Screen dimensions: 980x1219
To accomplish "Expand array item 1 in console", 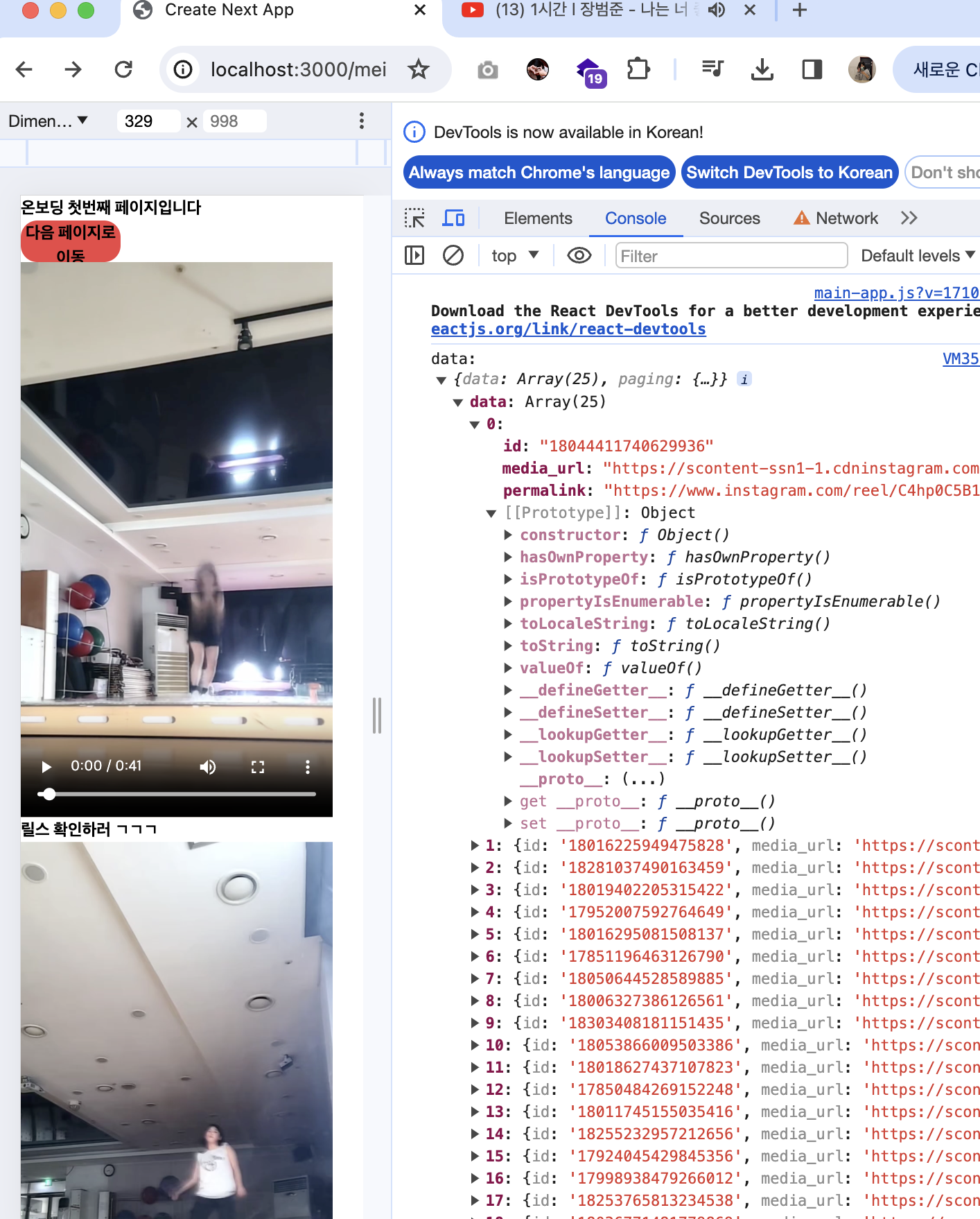I will pos(475,845).
